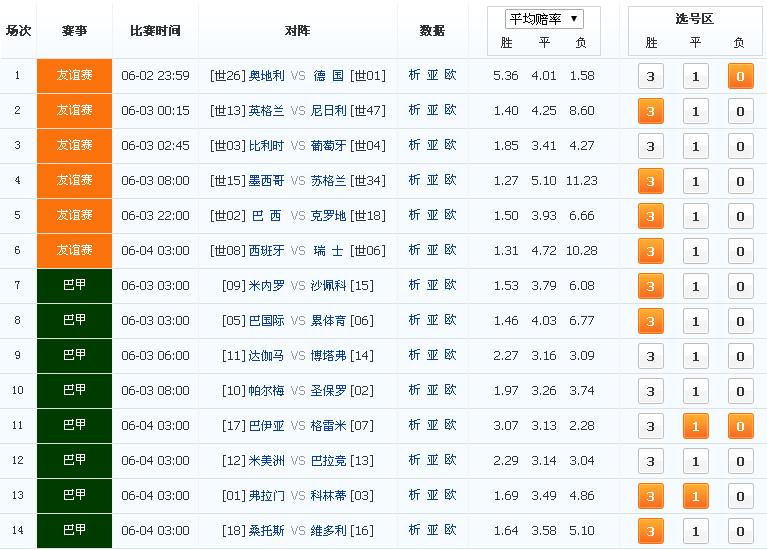Select 平 (1) for match 9 达伽马 vs 博塔弗
This screenshot has width=767, height=550.
pyautogui.click(x=696, y=356)
